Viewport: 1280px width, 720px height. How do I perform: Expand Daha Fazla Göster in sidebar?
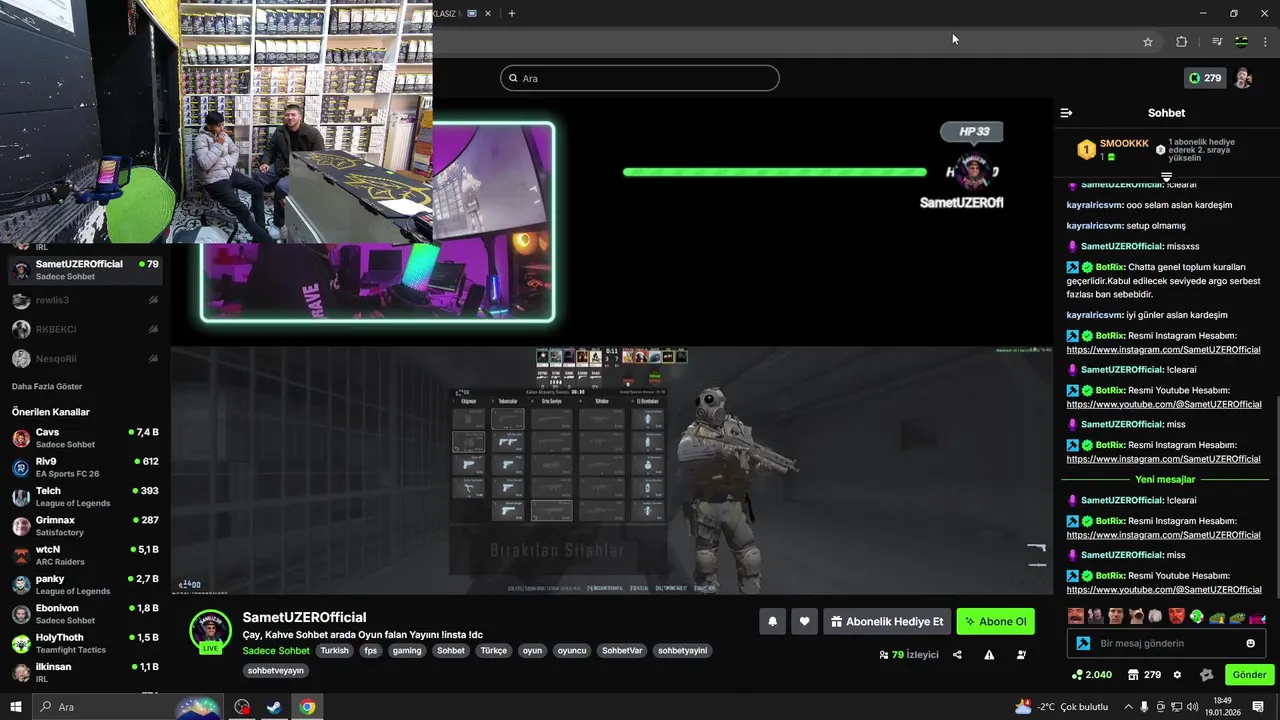tap(47, 386)
